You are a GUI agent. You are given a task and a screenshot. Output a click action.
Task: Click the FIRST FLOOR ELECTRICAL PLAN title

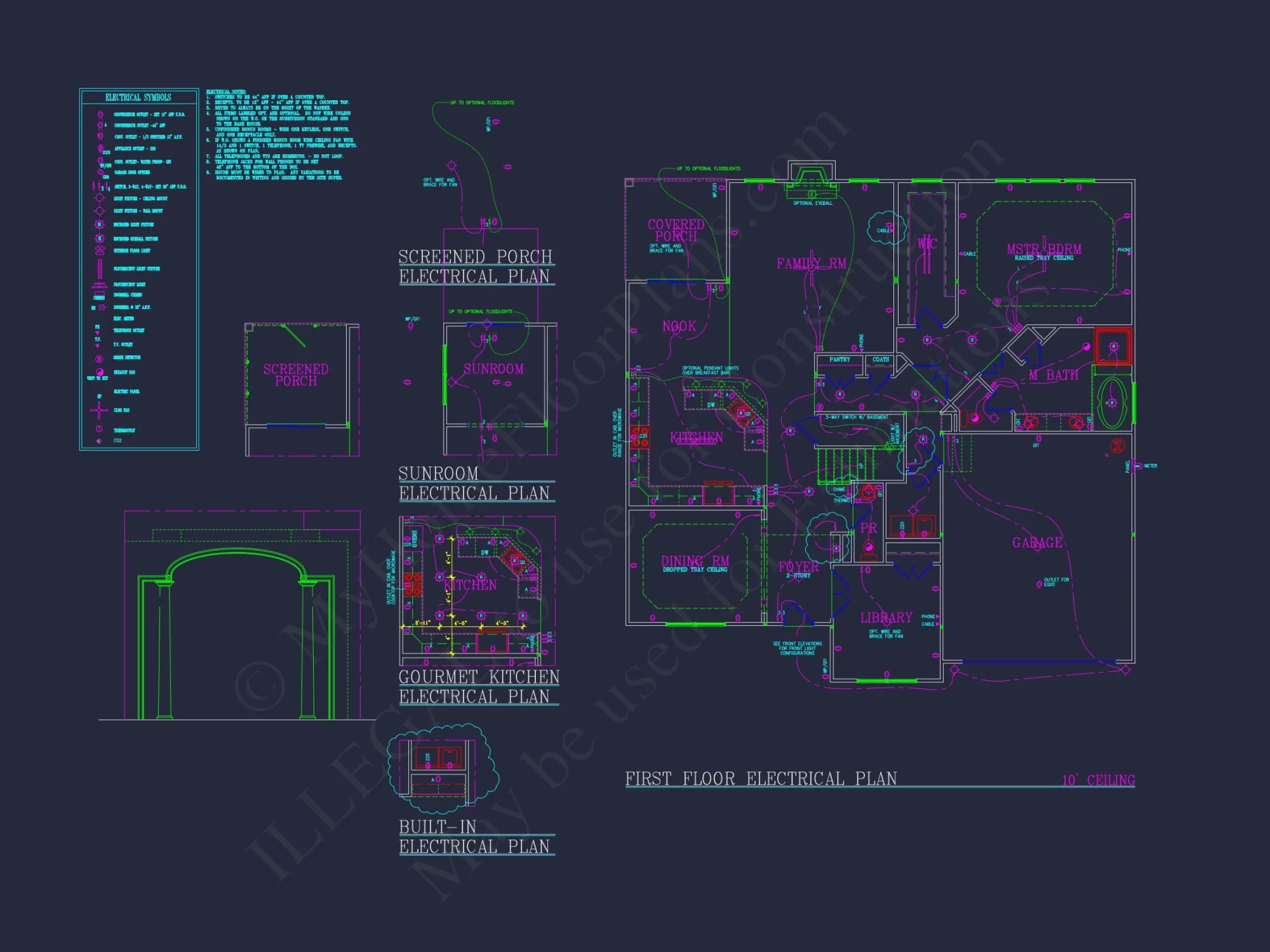[762, 776]
